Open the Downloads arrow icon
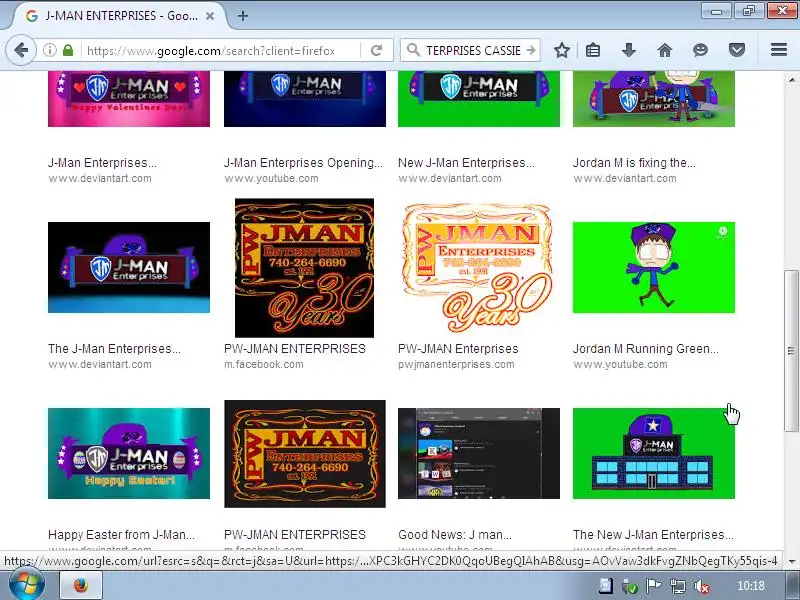Screen dimensions: 800x600 click(629, 50)
